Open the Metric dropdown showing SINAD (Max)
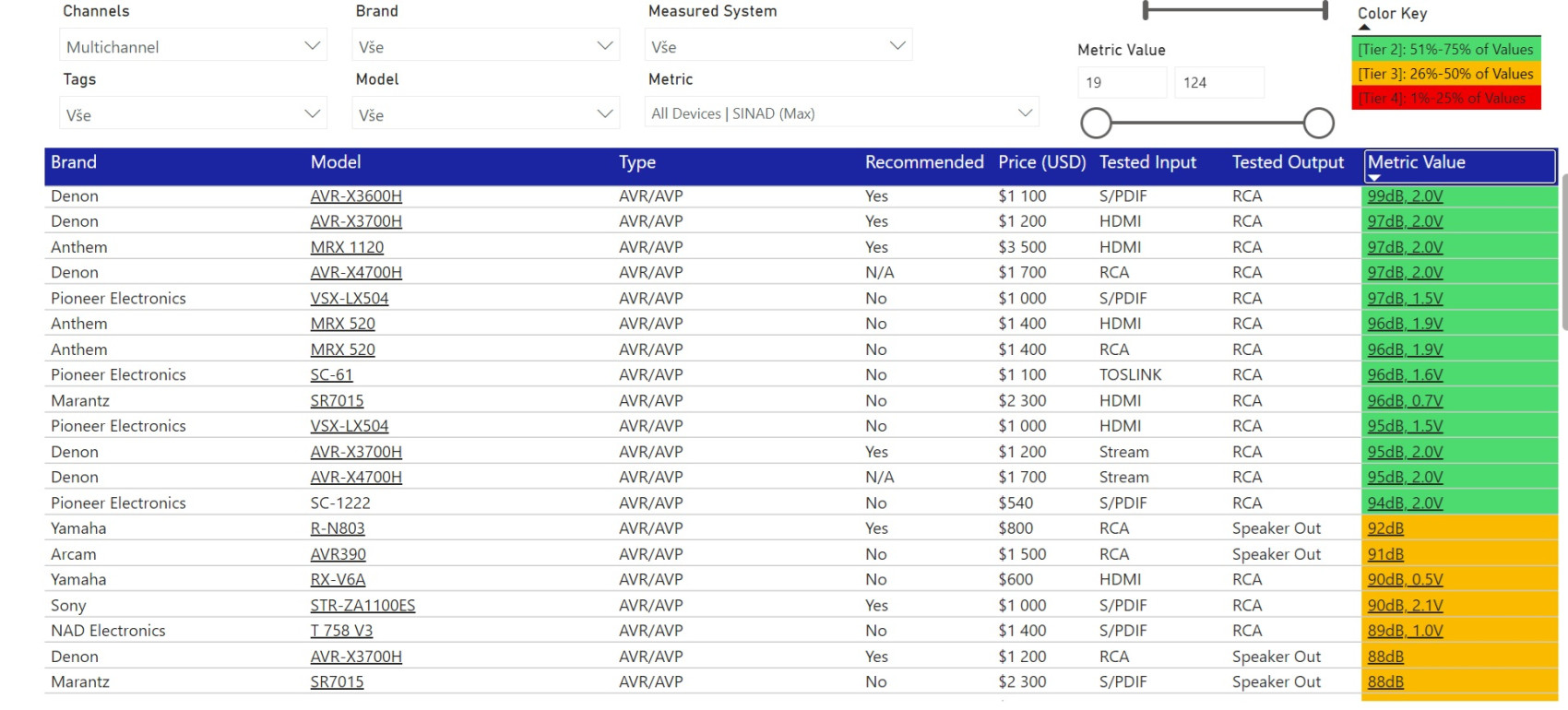The height and width of the screenshot is (710, 1568). point(840,113)
